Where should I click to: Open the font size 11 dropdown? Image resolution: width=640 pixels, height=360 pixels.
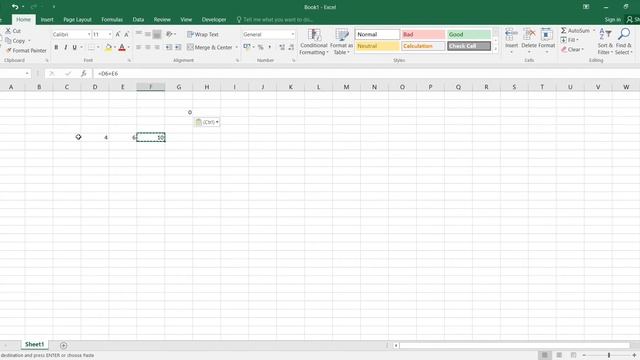tap(110, 35)
